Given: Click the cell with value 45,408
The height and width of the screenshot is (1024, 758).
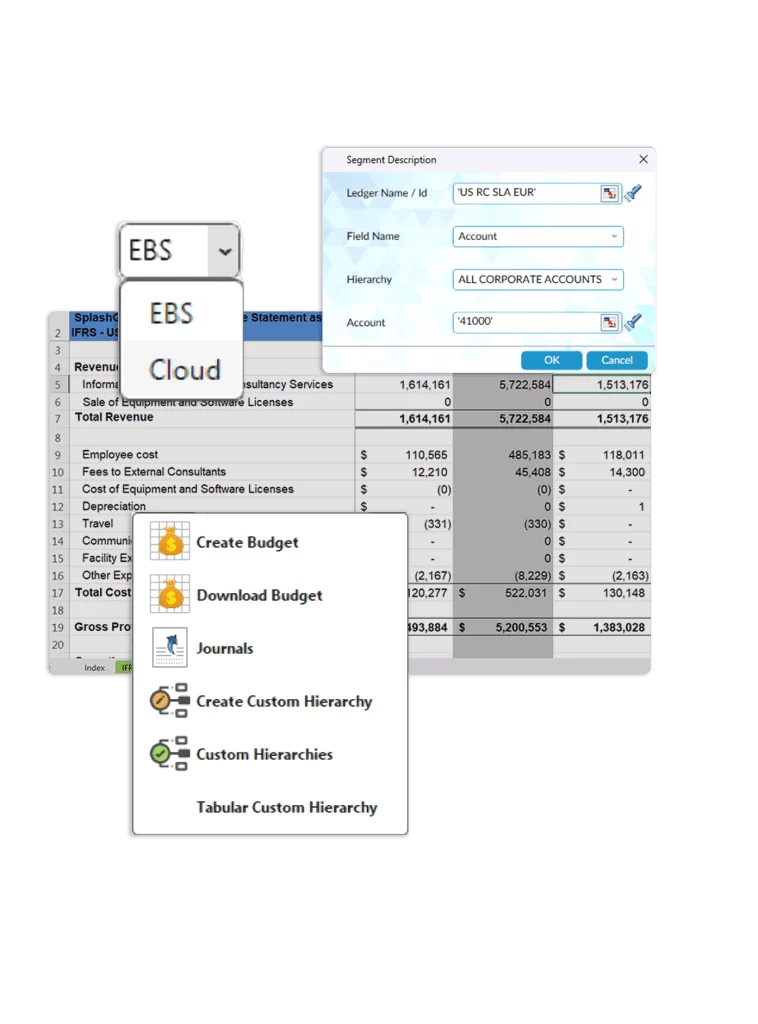Looking at the screenshot, I should (x=503, y=472).
